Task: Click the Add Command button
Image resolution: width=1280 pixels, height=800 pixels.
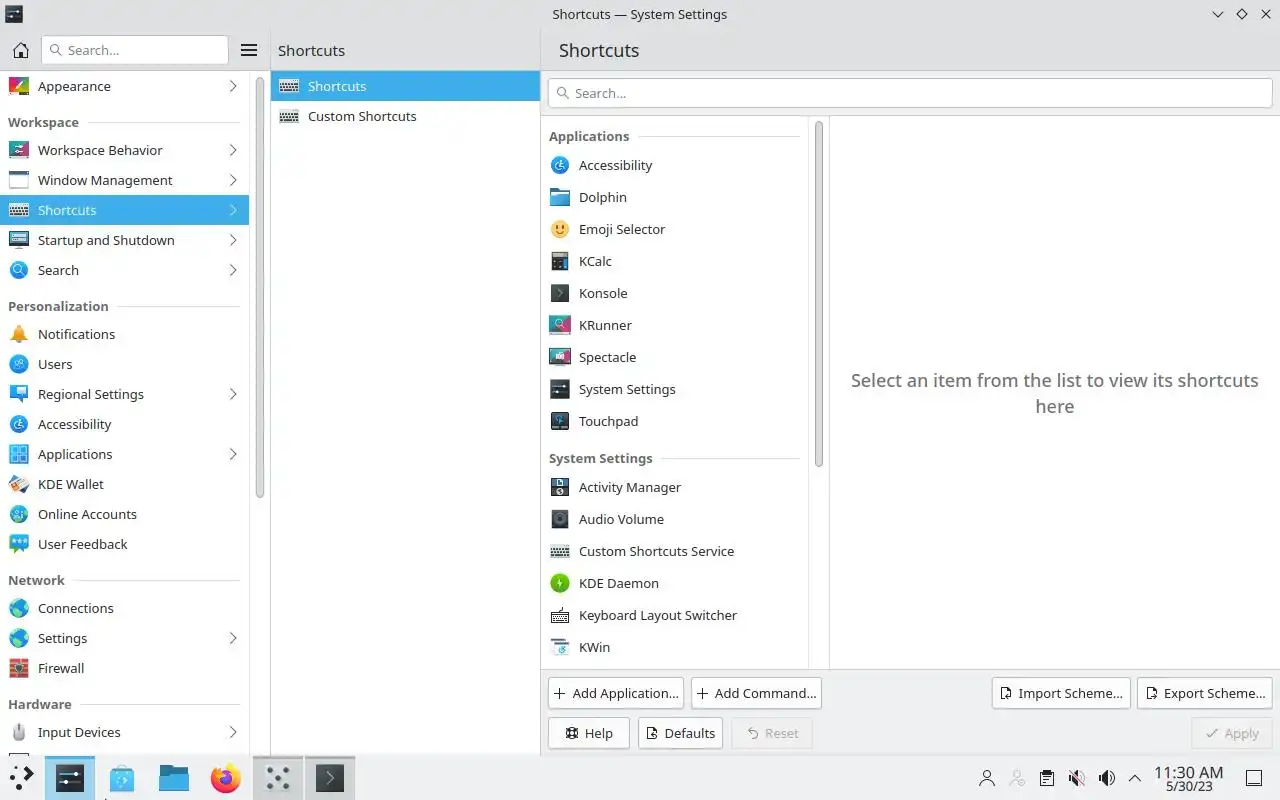Action: [x=756, y=693]
